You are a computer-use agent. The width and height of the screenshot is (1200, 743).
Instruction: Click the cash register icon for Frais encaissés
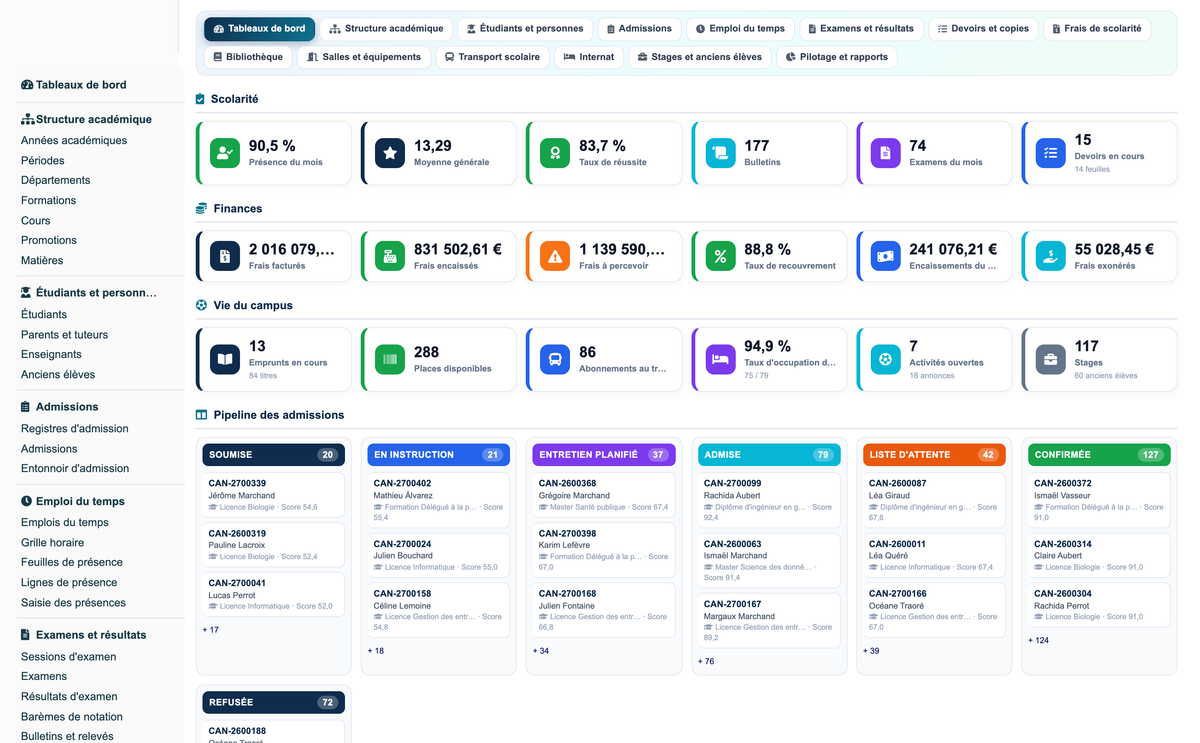pos(390,256)
